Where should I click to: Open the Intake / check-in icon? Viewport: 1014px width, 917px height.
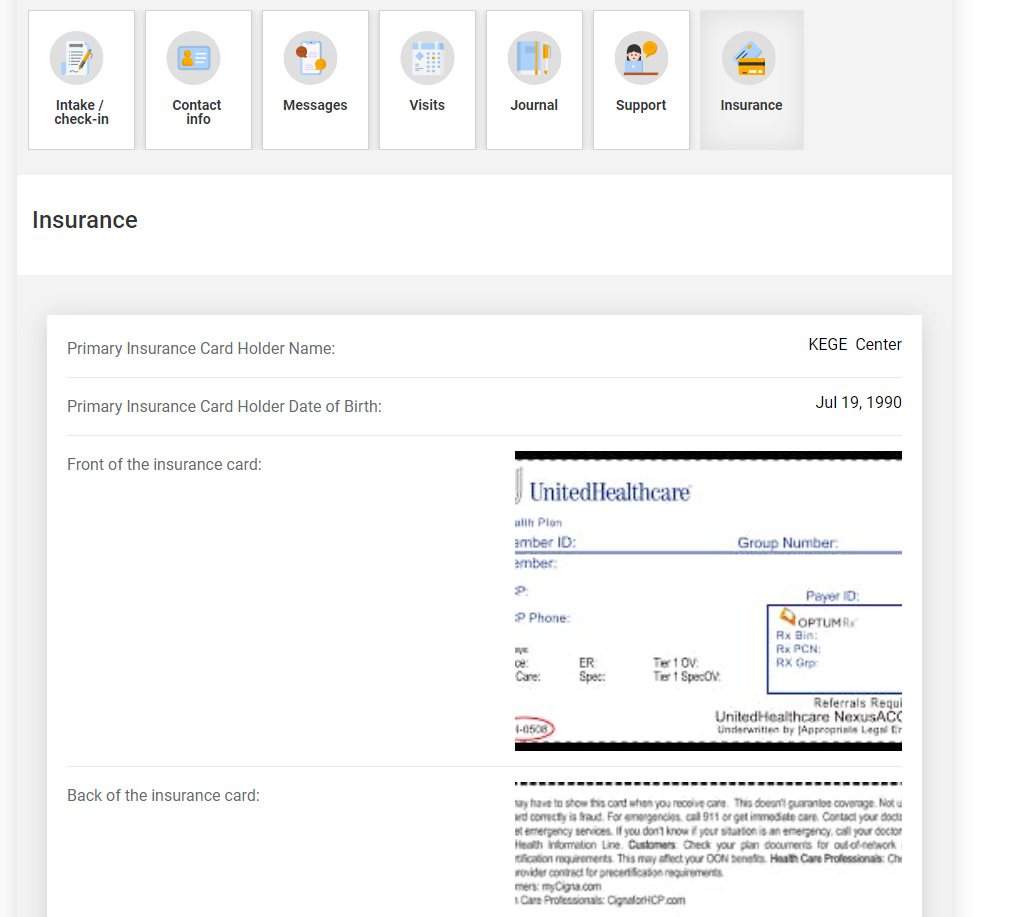(76, 58)
